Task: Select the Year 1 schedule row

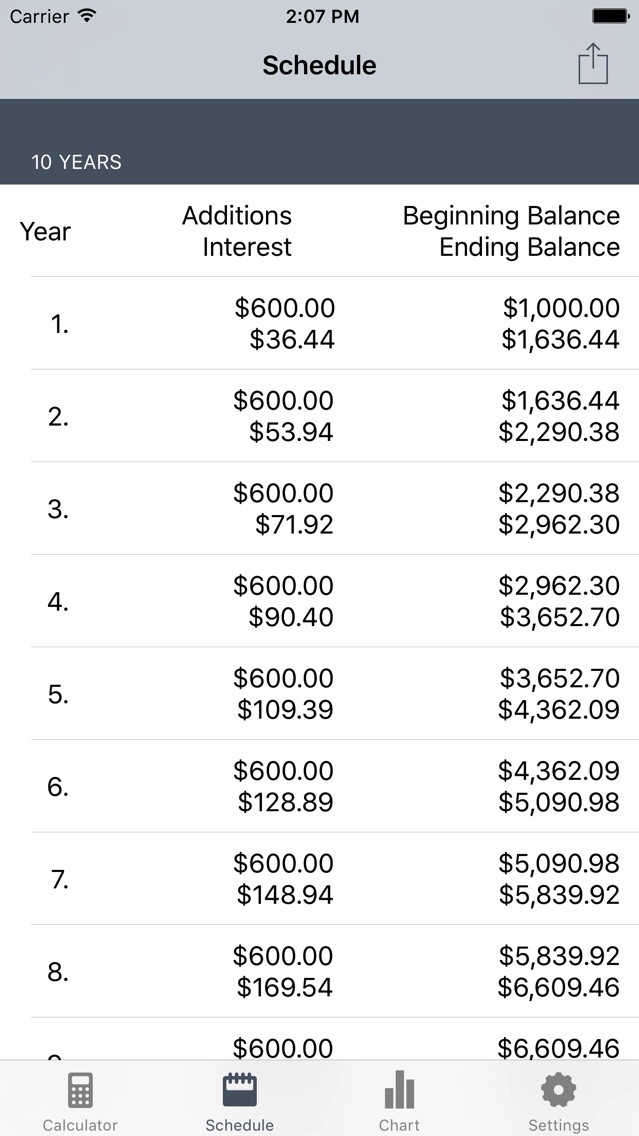Action: (320, 324)
